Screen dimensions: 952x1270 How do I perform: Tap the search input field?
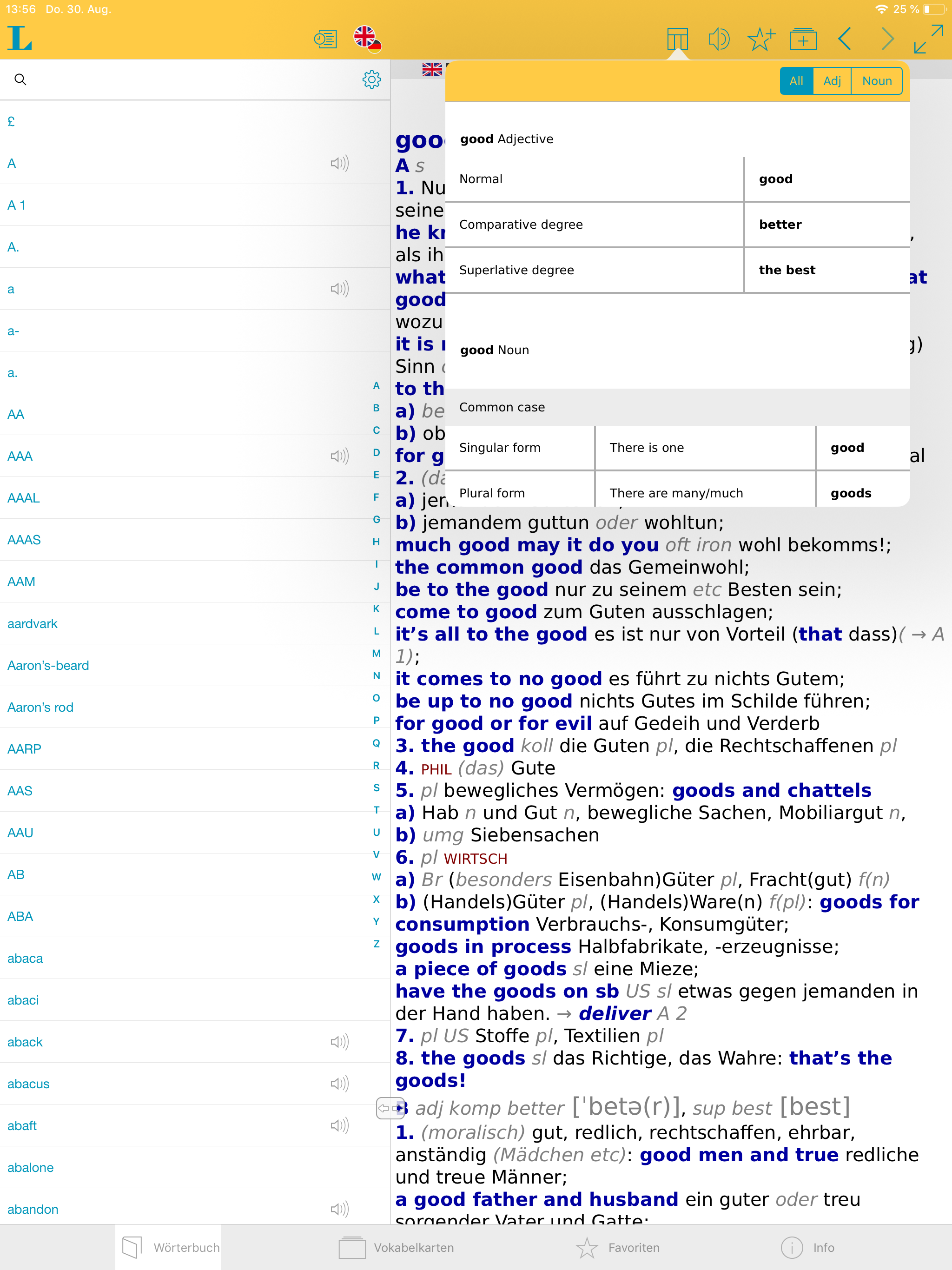pos(172,80)
